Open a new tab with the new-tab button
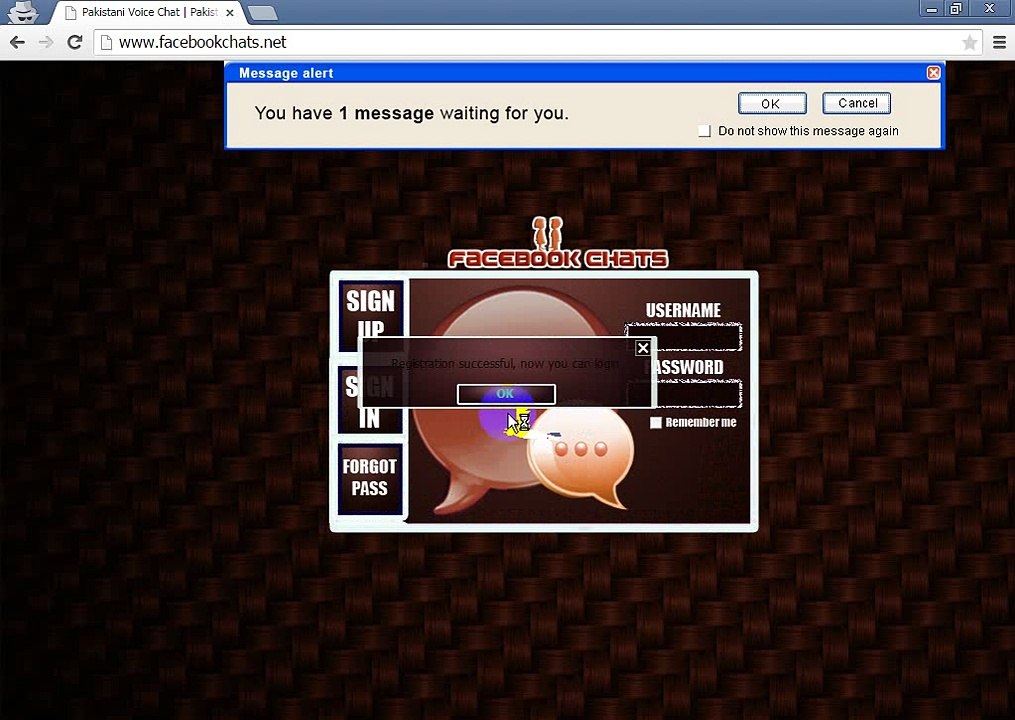This screenshot has width=1015, height=720. pyautogui.click(x=262, y=13)
